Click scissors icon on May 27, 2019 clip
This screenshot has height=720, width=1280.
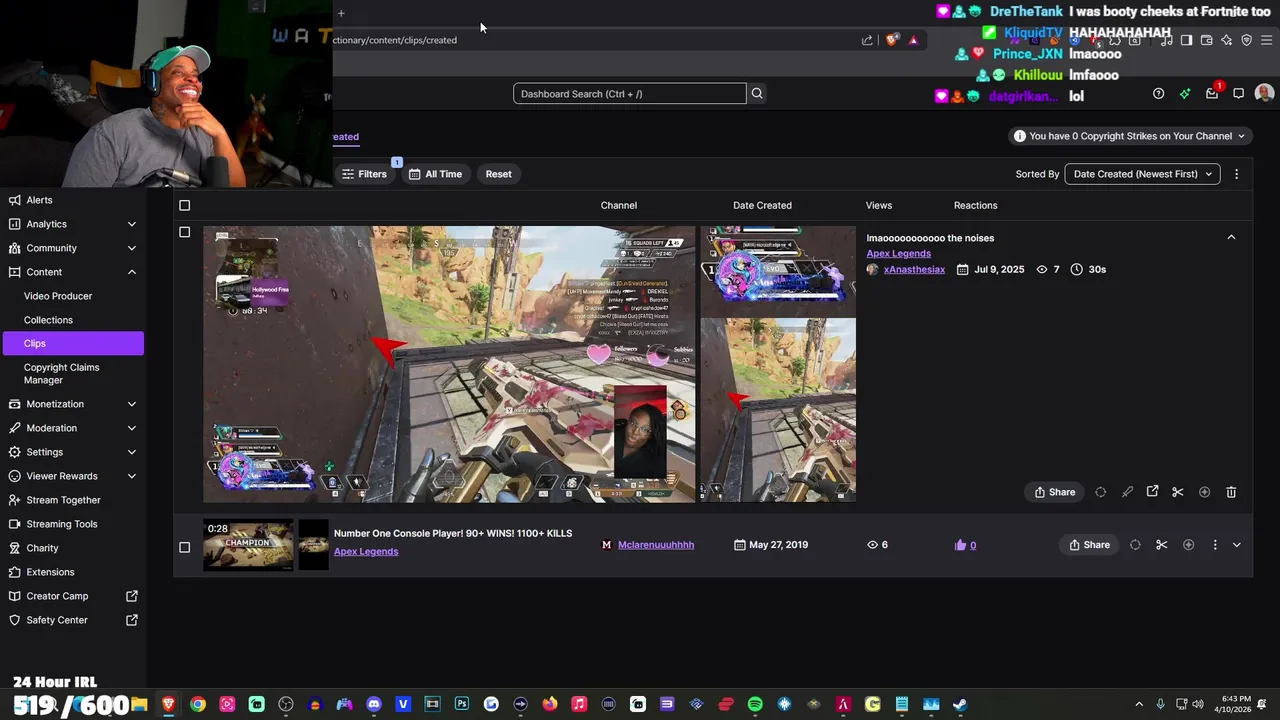click(x=1161, y=545)
